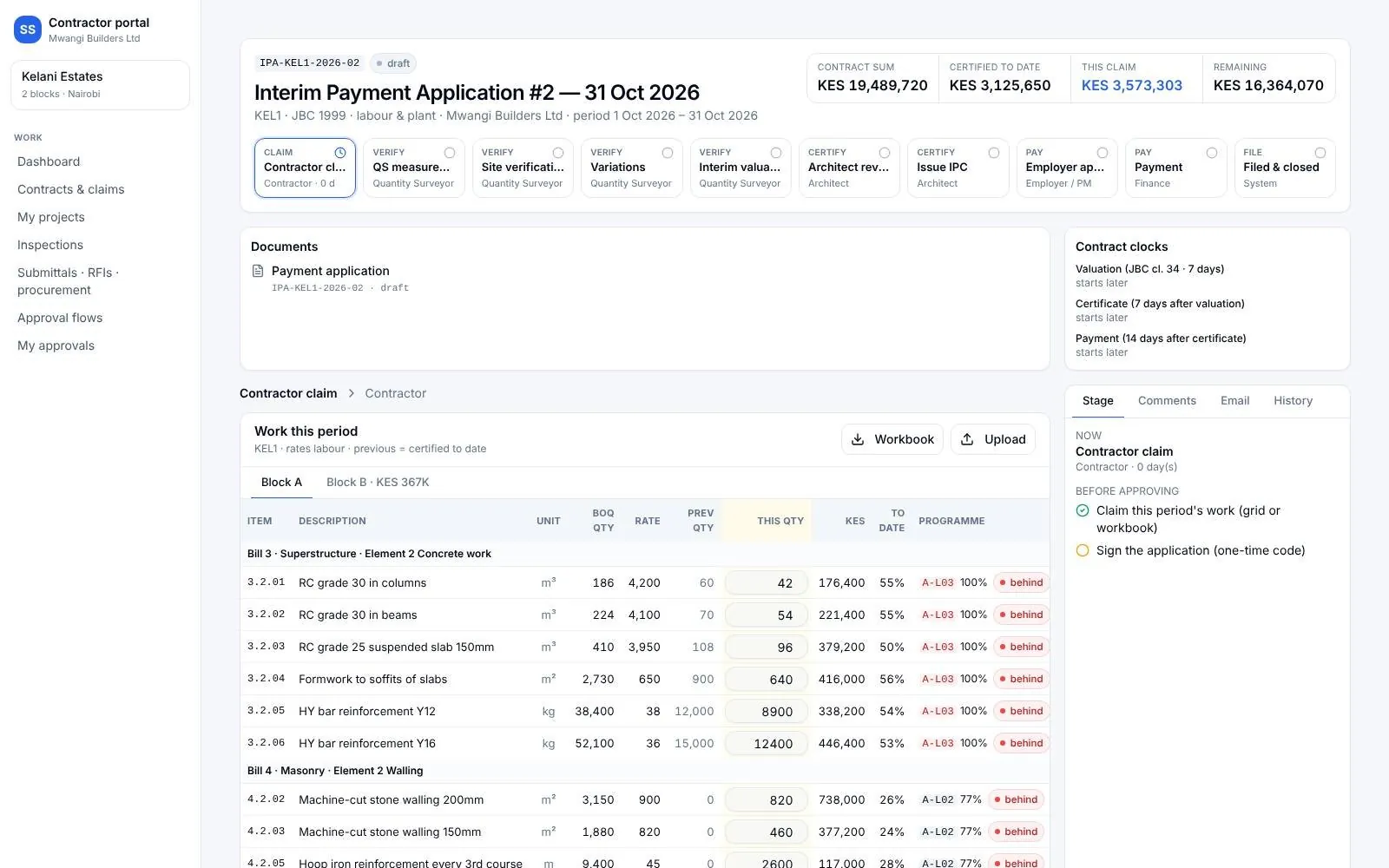This screenshot has height=868, width=1389.
Task: Select the Issue IPC stage circle
Action: pos(994,153)
